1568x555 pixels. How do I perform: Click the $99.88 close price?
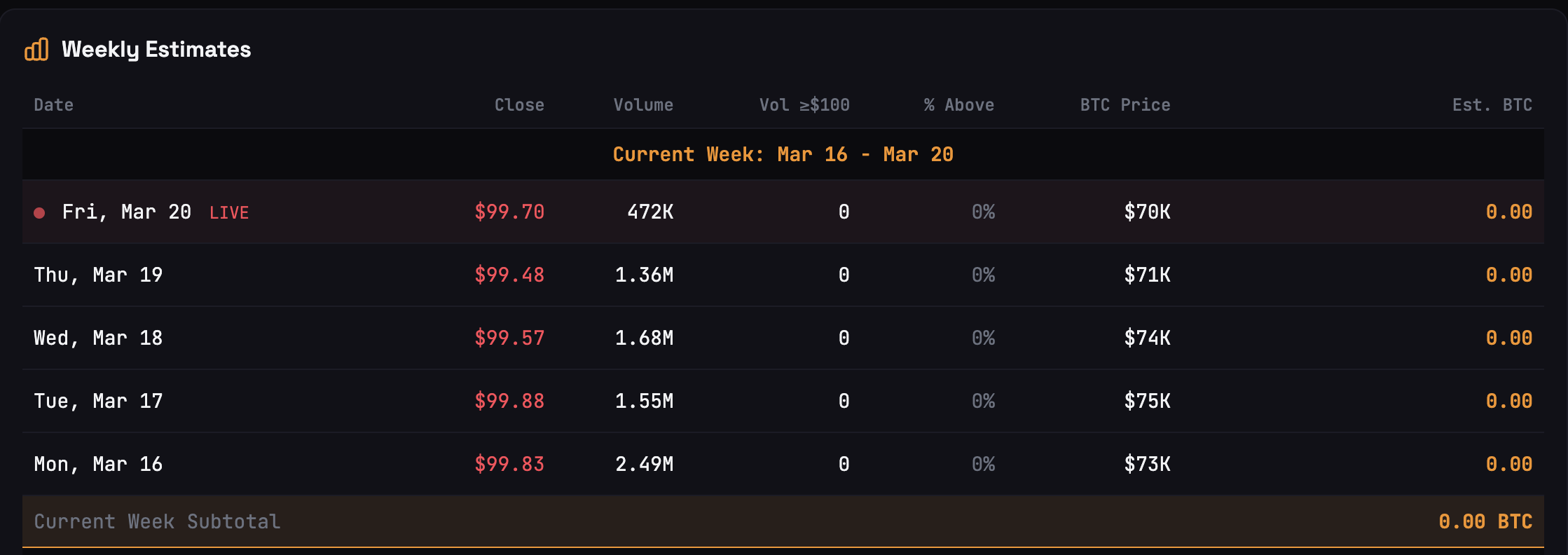coord(509,401)
